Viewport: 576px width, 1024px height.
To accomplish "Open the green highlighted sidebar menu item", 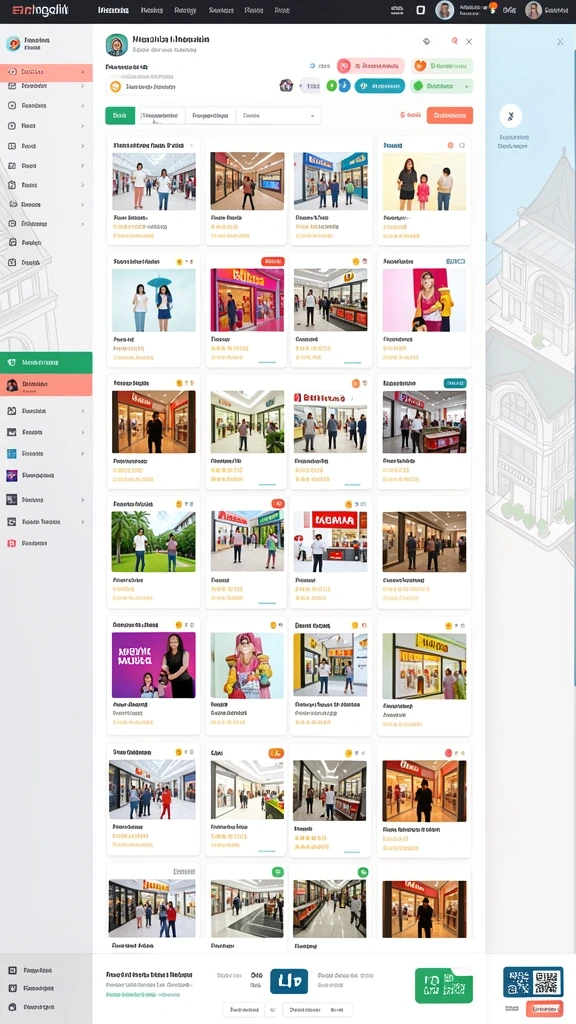I will pos(46,362).
